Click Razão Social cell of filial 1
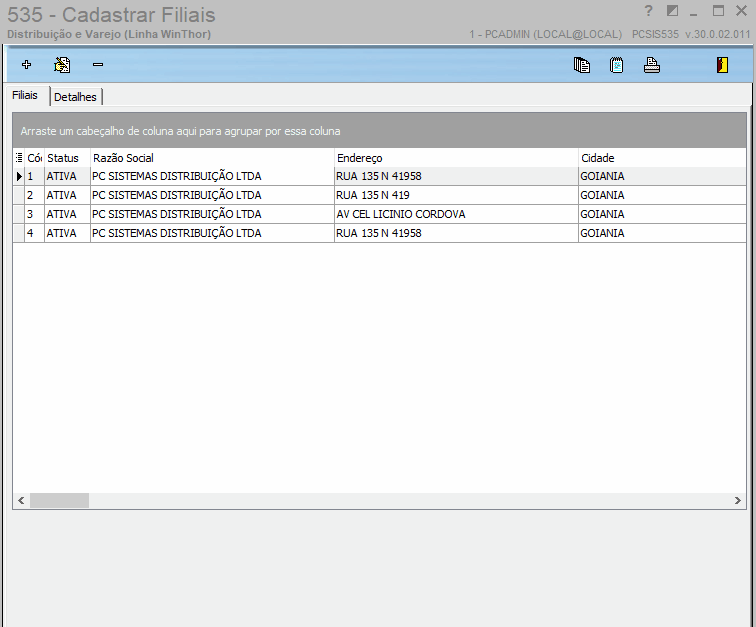The width and height of the screenshot is (756, 627). (212, 177)
